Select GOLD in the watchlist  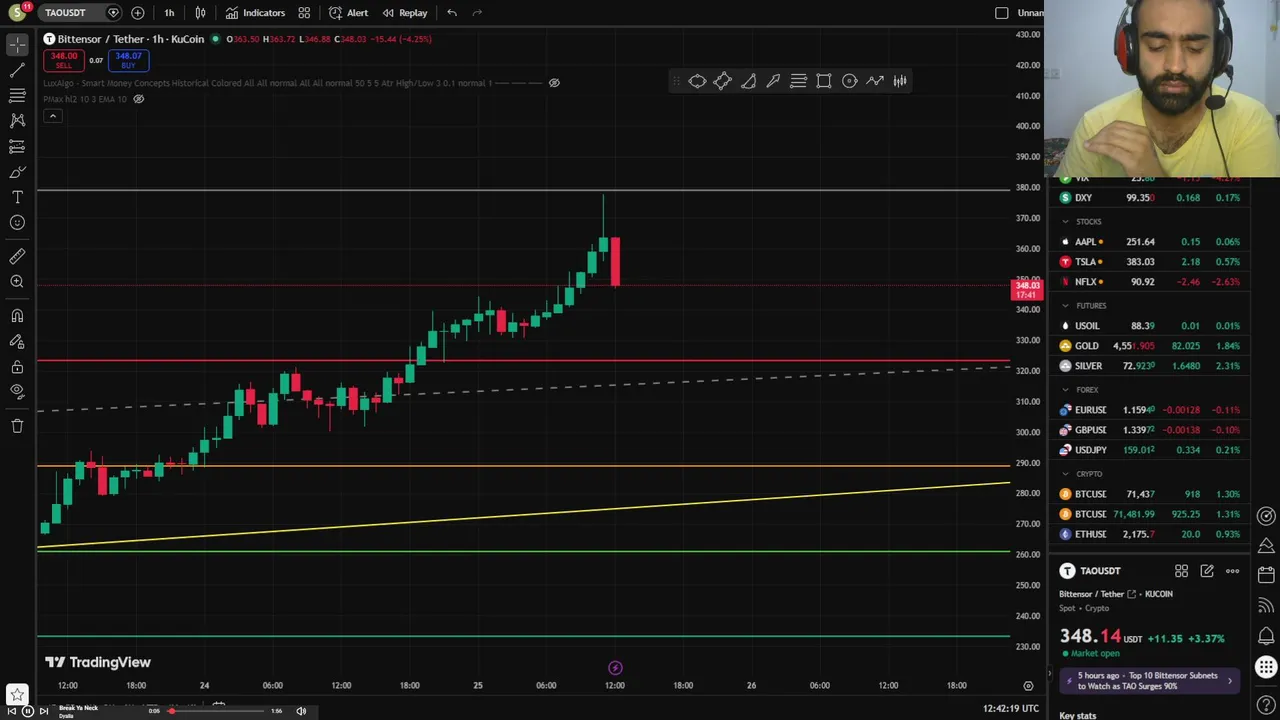coord(1150,346)
